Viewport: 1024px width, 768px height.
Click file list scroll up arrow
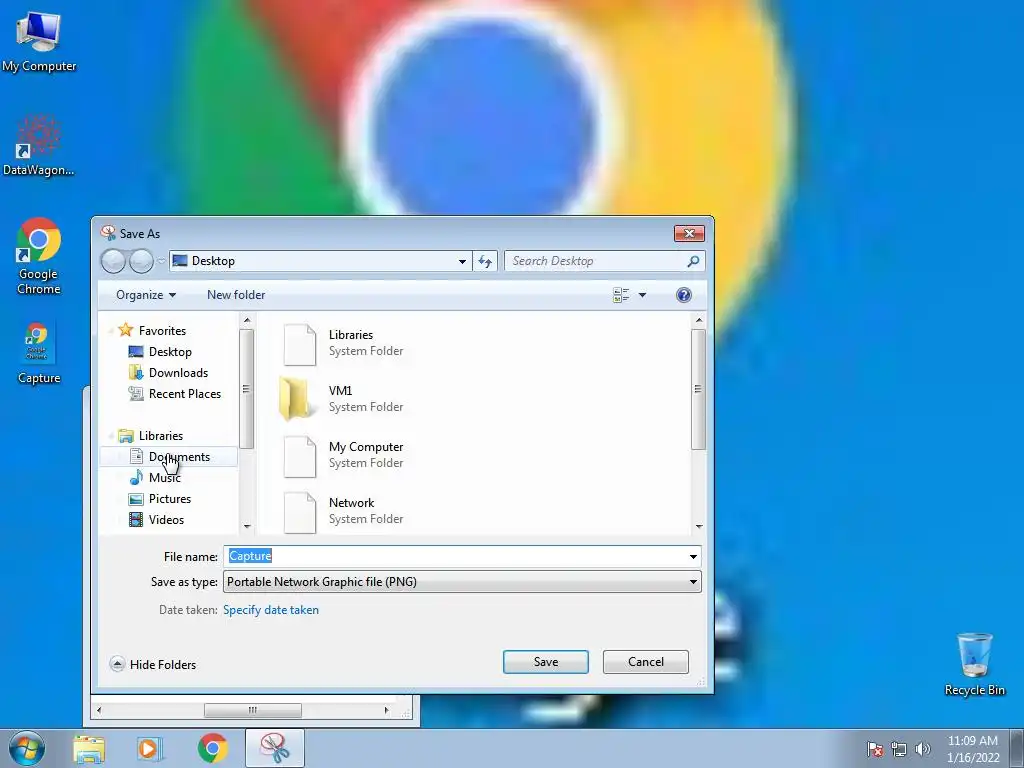pos(699,320)
